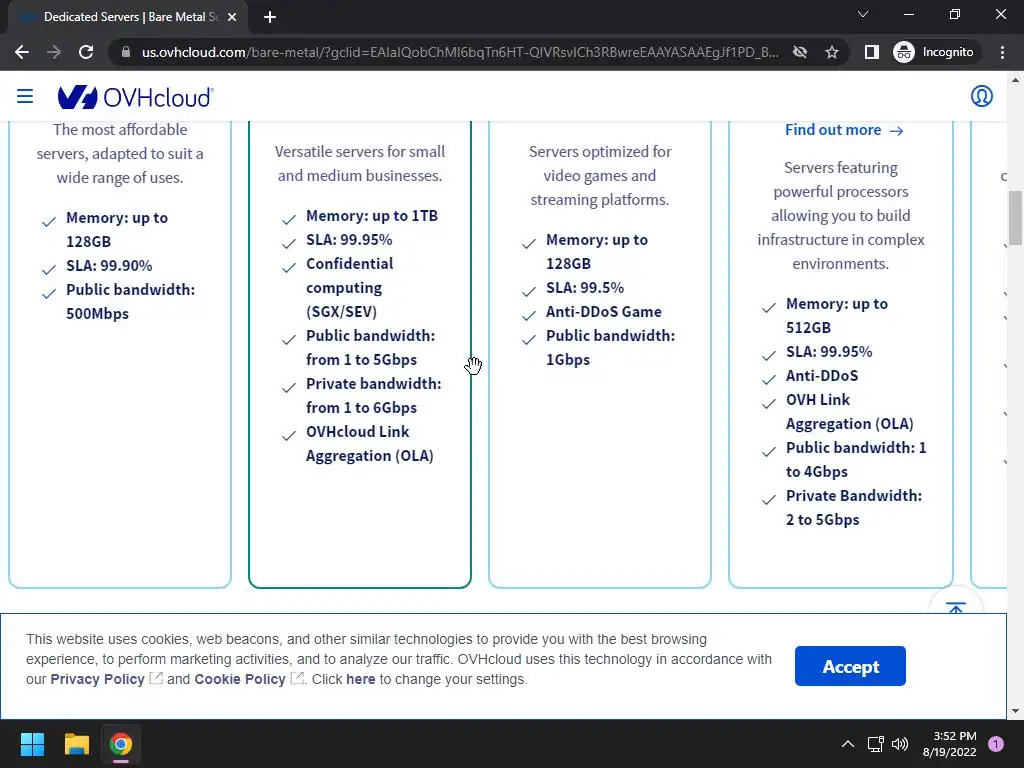Click the 'SLA: 99.90%' feature
Image resolution: width=1024 pixels, height=768 pixels.
[x=109, y=266]
